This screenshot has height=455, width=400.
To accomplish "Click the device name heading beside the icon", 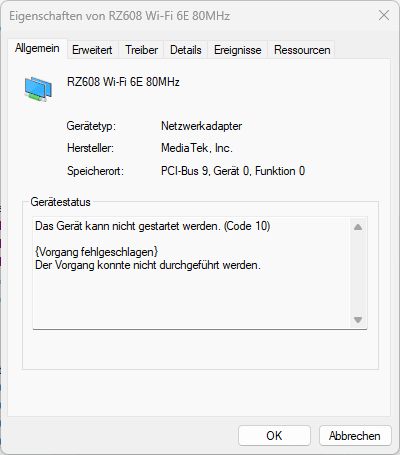I will tap(123, 82).
